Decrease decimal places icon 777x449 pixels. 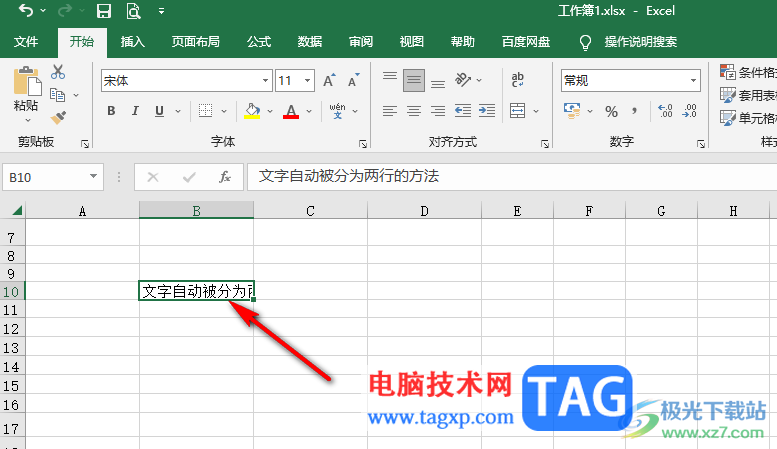(x=689, y=111)
